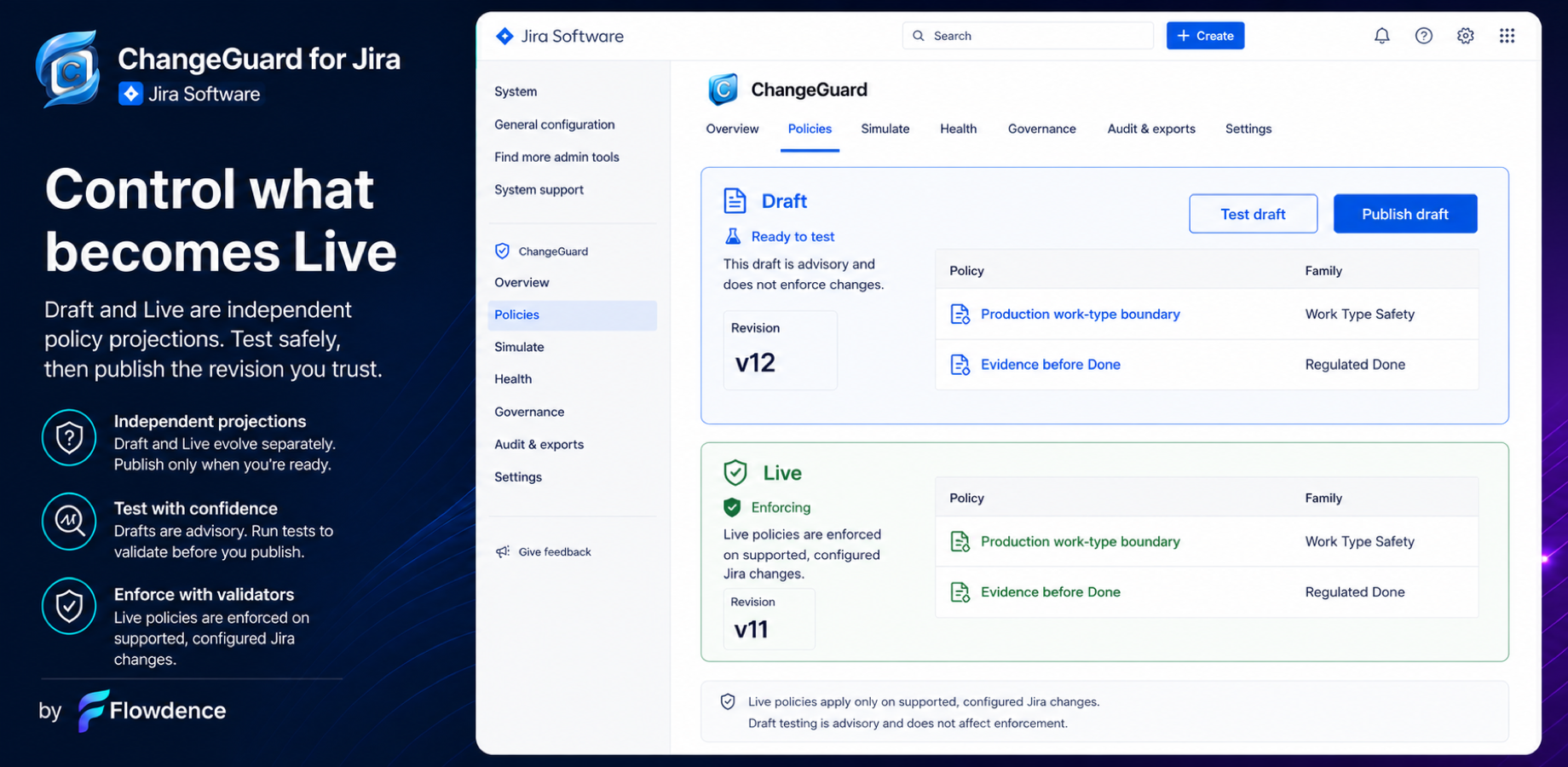The height and width of the screenshot is (767, 1568).
Task: Click the Enforcing status text
Action: tap(781, 508)
